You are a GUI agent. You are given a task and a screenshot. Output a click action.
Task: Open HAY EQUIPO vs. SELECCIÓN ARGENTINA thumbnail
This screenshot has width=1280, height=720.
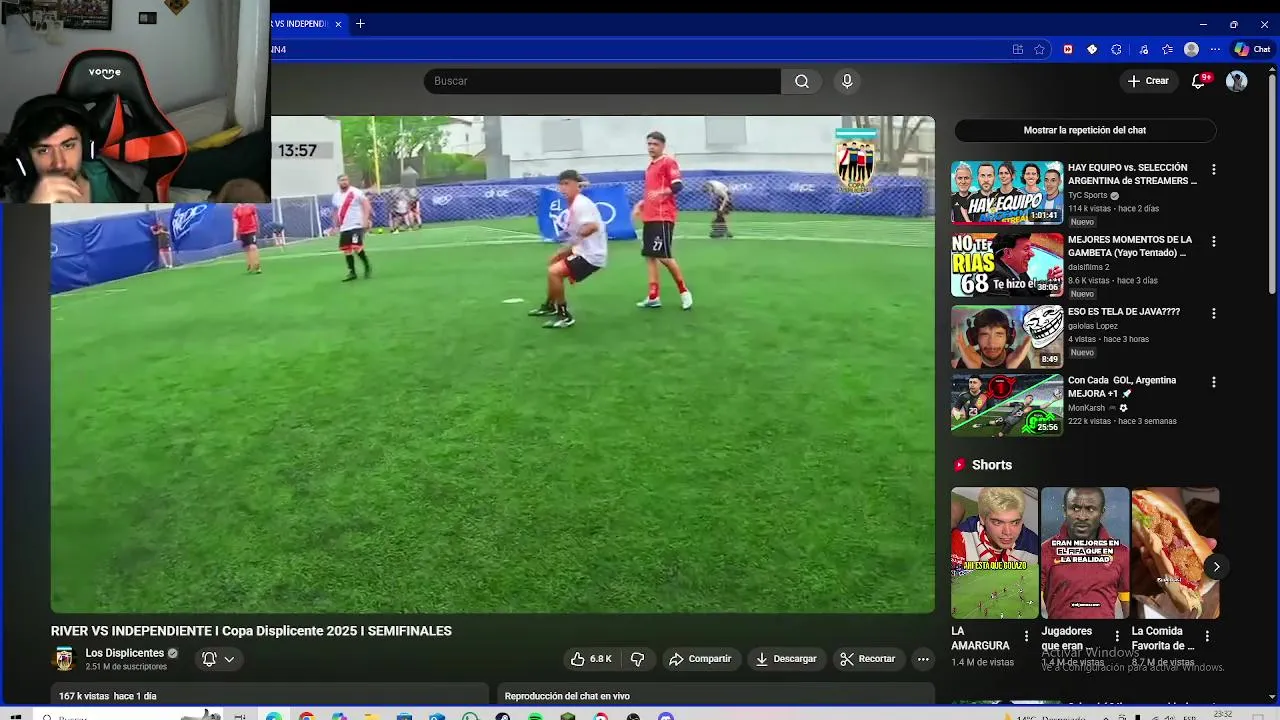(x=1007, y=192)
